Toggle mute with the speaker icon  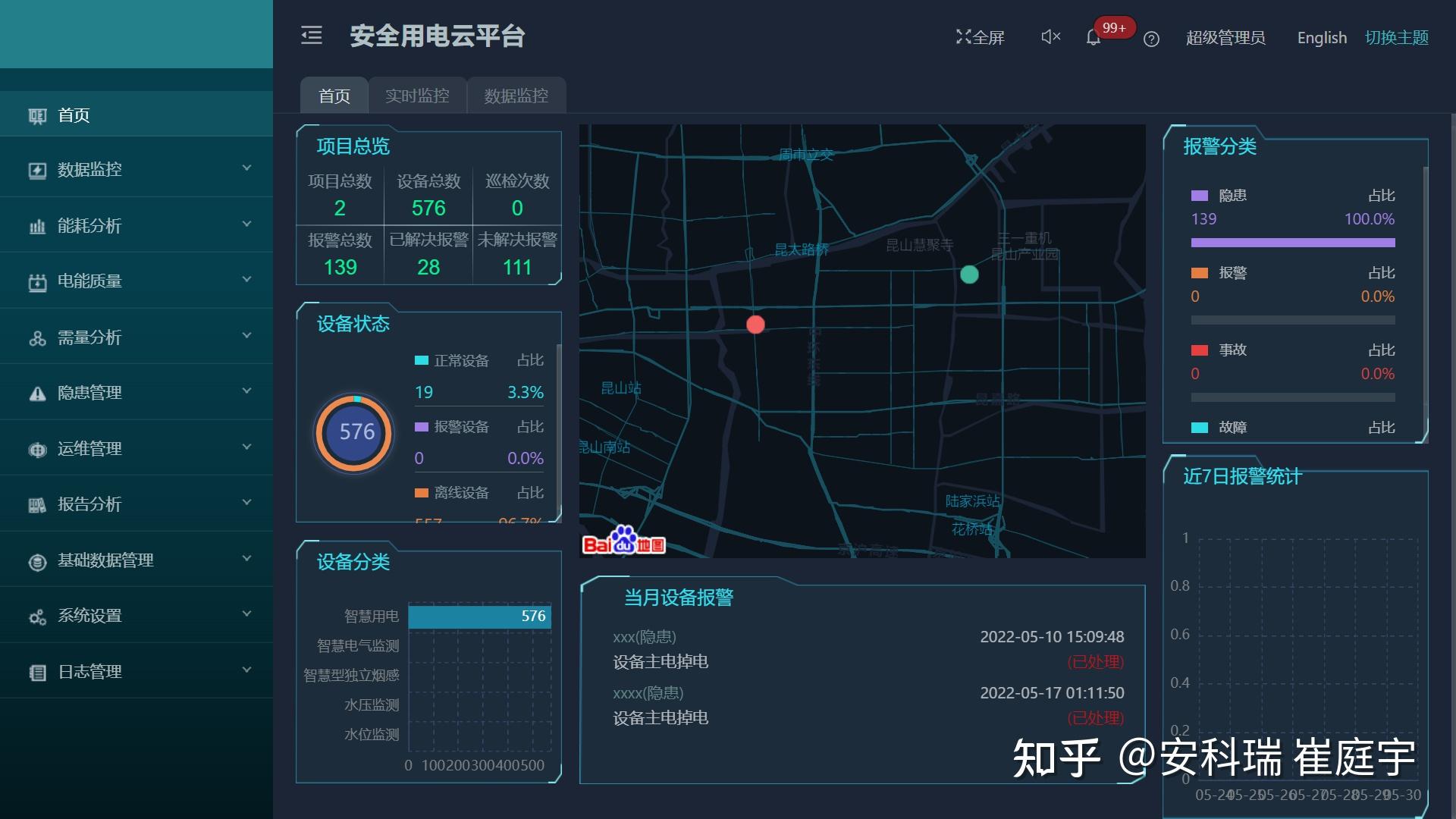[1050, 36]
